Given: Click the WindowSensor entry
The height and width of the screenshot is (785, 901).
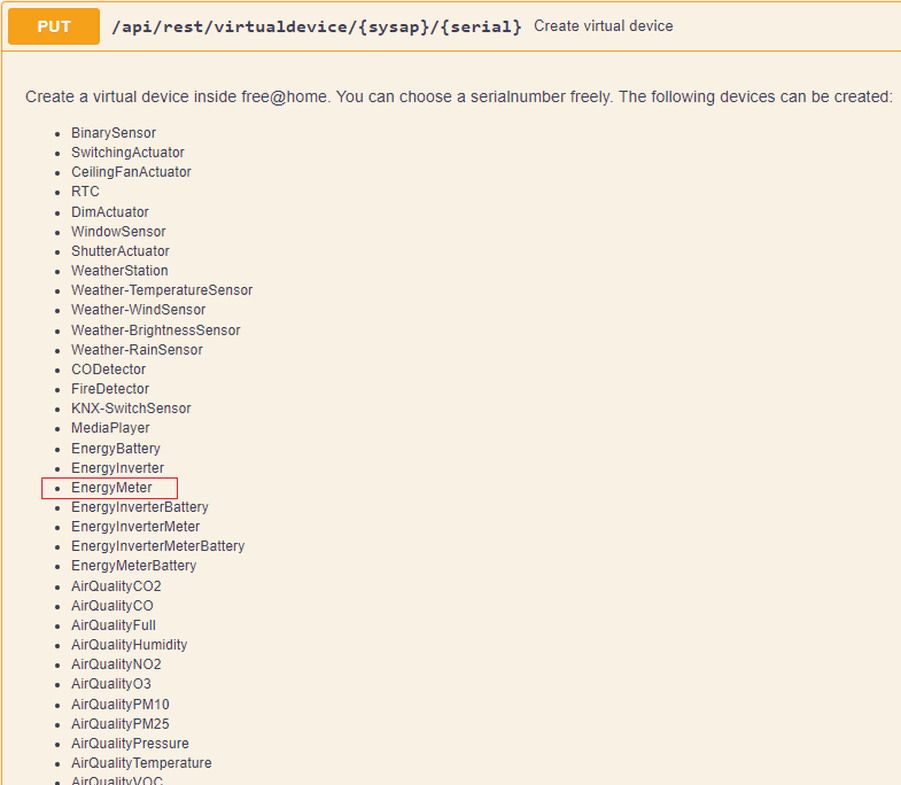Looking at the screenshot, I should click(x=118, y=232).
